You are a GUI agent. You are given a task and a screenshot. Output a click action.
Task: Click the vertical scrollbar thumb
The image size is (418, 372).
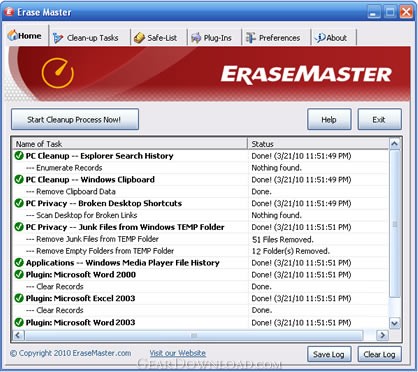395,224
